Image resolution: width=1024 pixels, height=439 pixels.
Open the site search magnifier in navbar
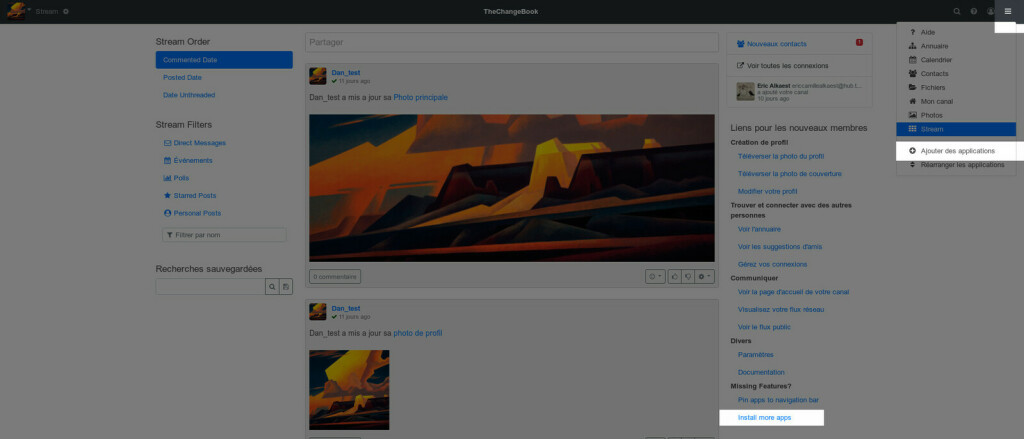point(957,11)
